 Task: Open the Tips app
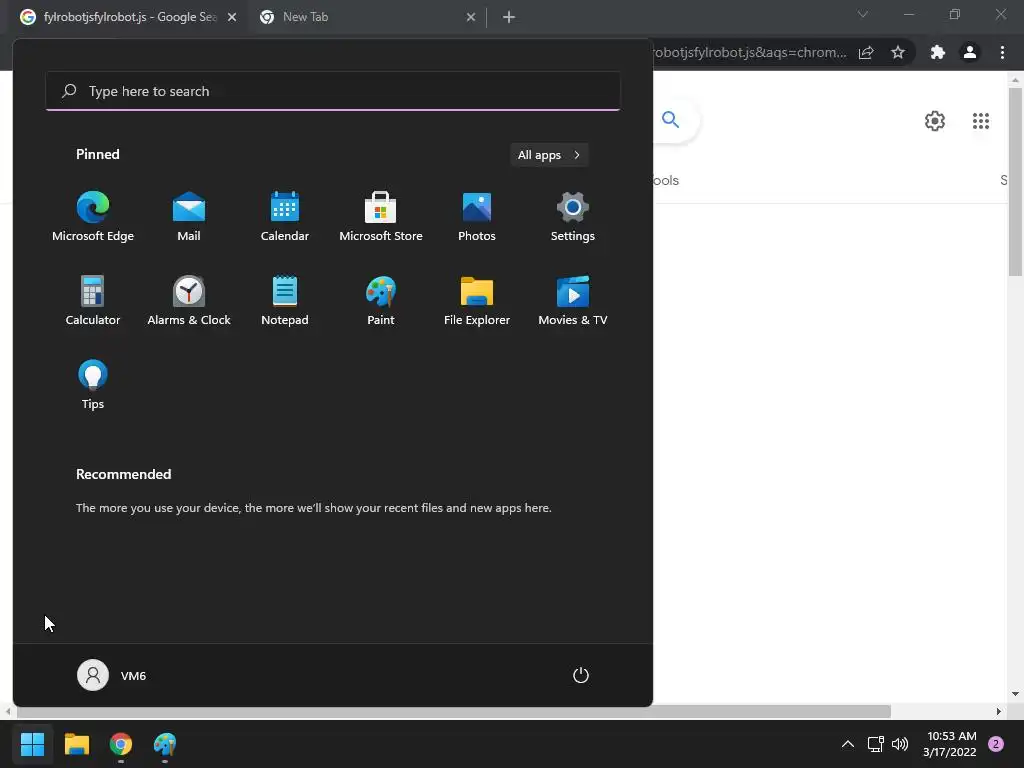point(93,385)
